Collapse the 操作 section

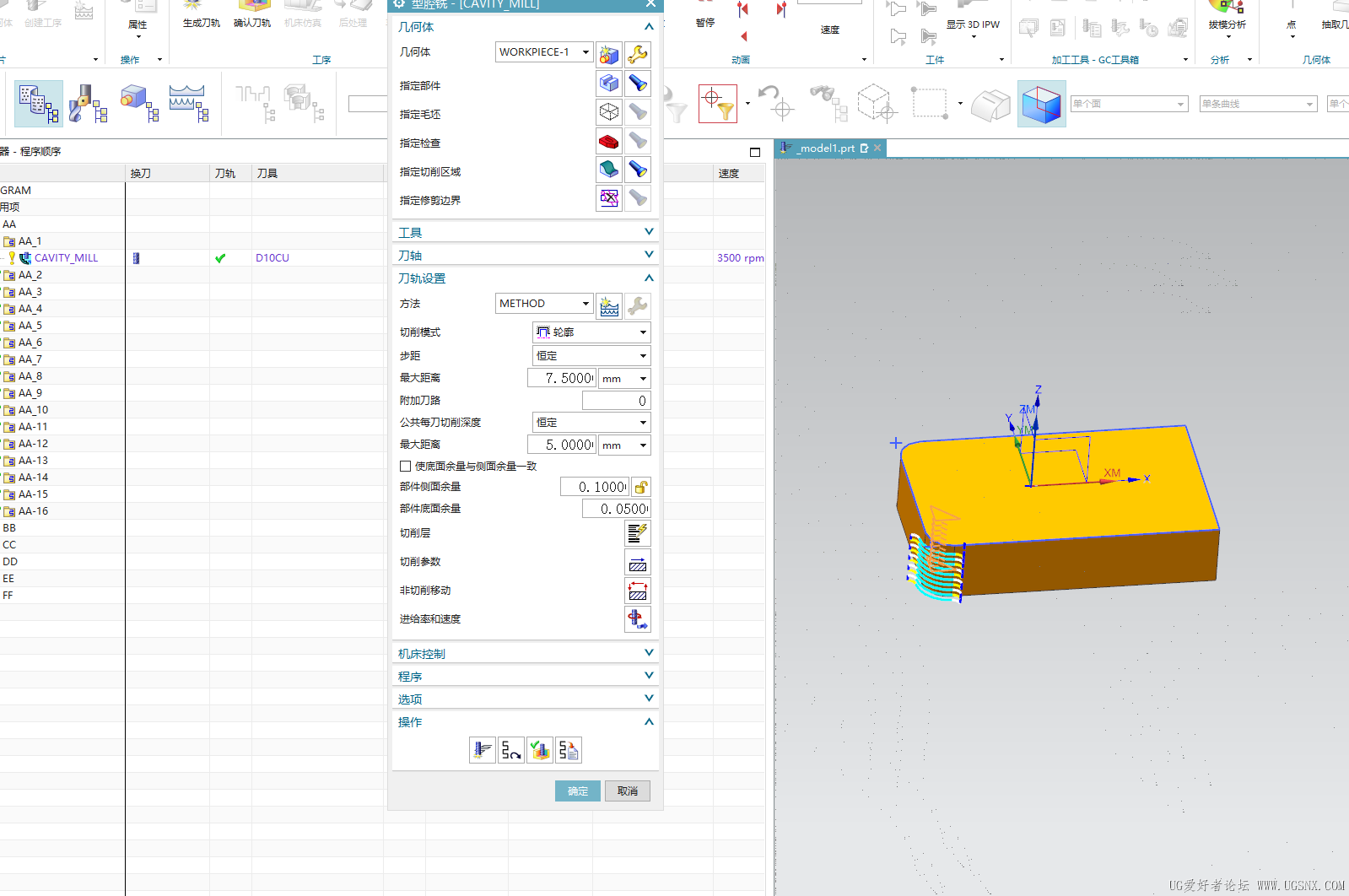(525, 721)
